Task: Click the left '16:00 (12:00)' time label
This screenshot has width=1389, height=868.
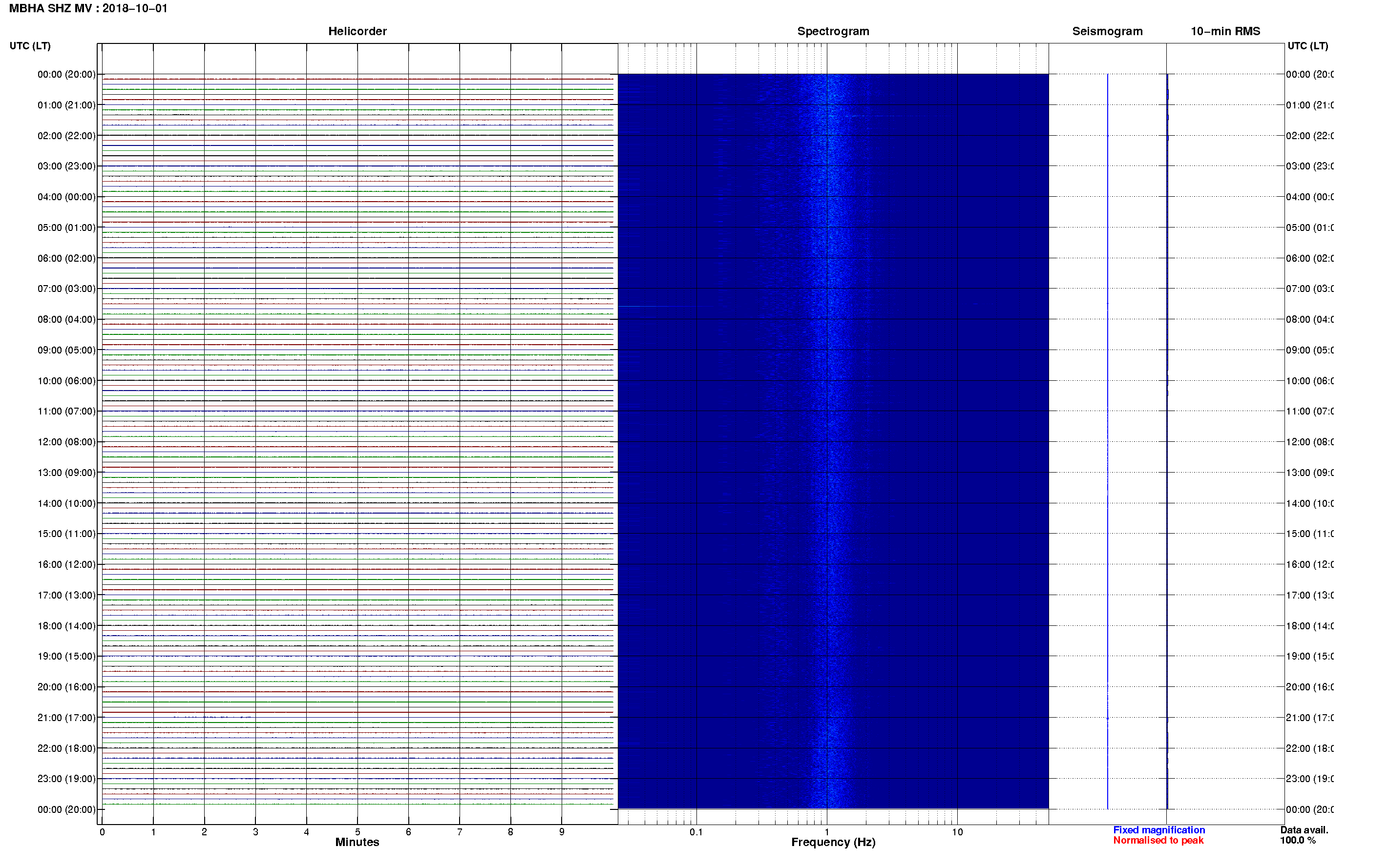Action: pos(66,565)
